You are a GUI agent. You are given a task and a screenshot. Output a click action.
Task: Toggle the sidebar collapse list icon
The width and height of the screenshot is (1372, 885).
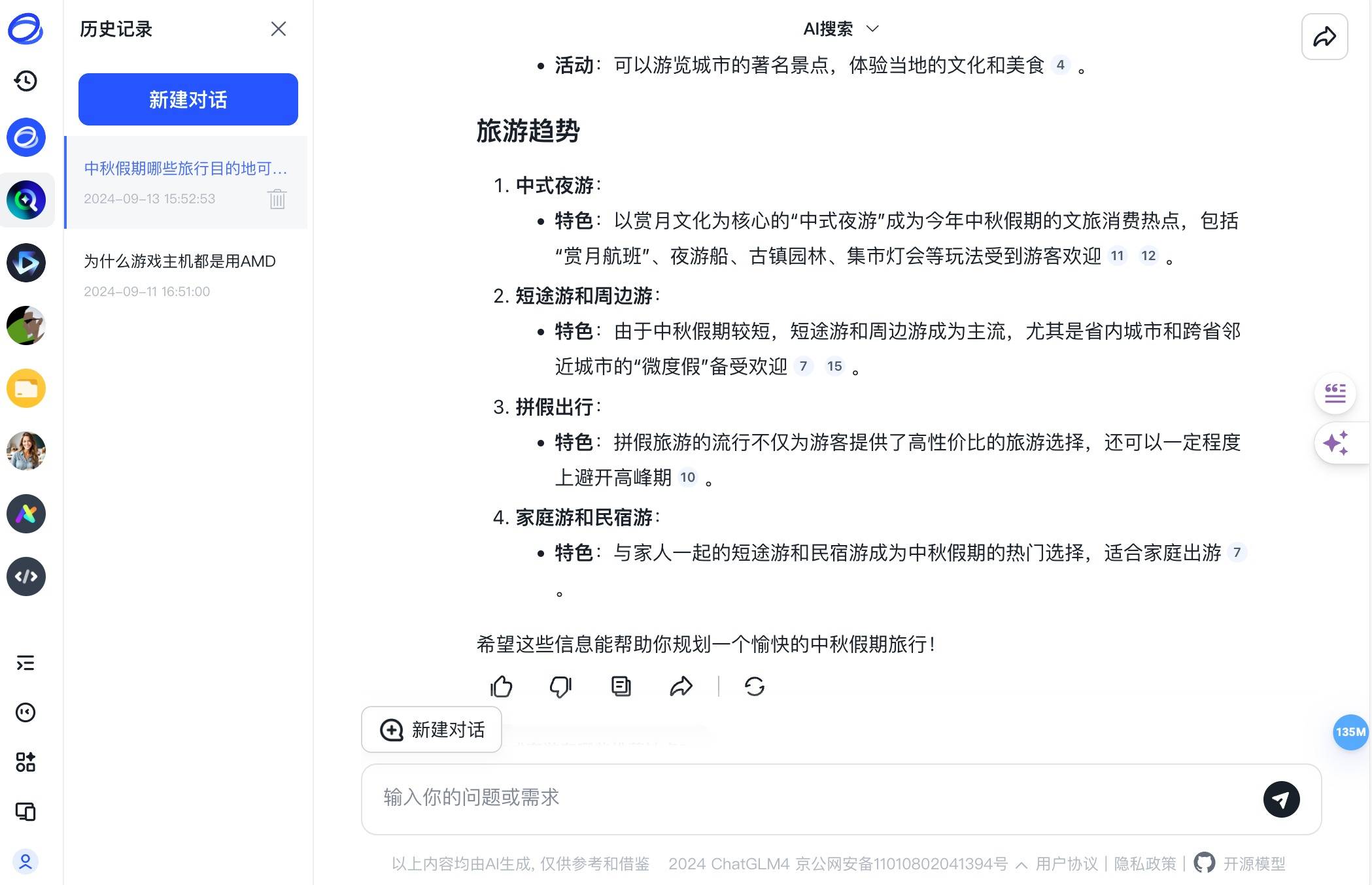point(26,663)
